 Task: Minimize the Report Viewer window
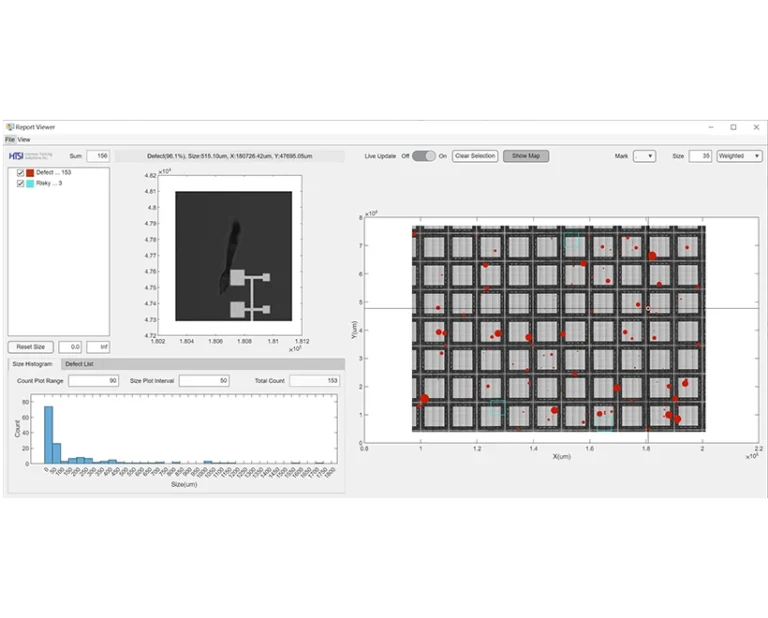click(711, 127)
